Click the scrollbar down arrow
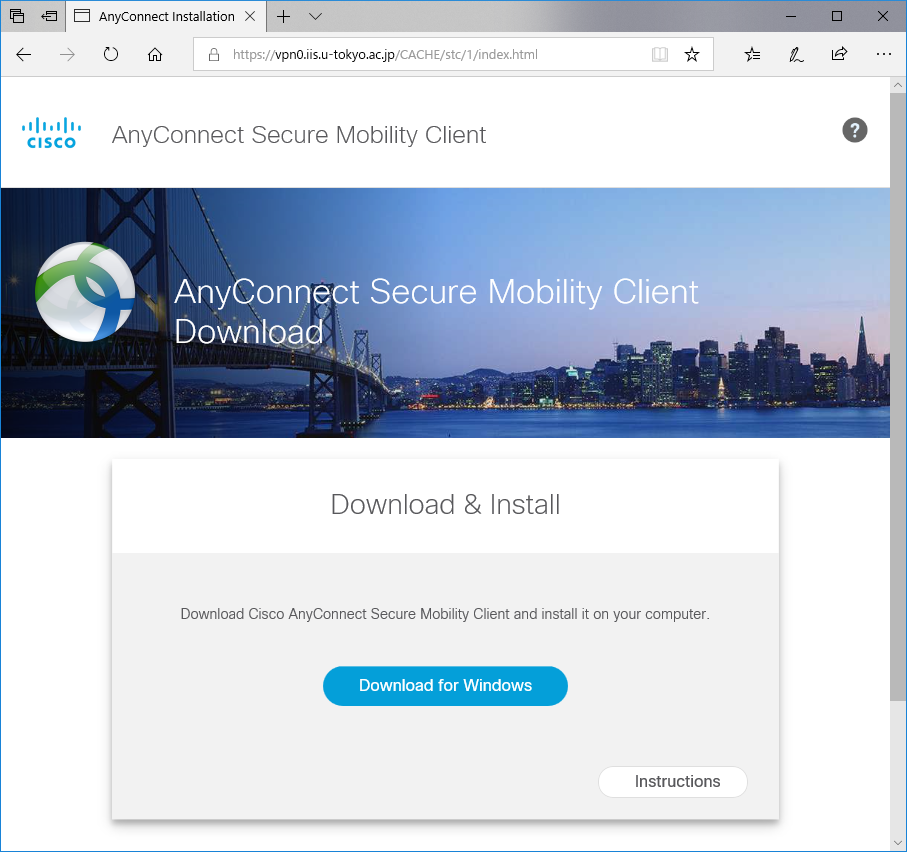The width and height of the screenshot is (907, 852). (898, 843)
